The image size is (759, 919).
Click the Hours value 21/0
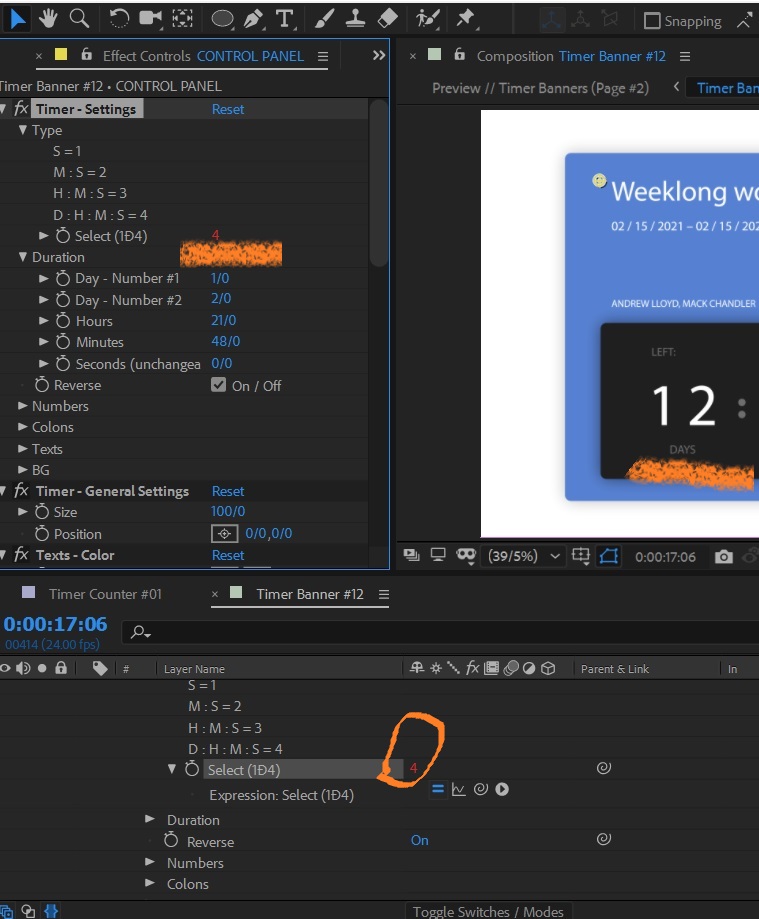coord(223,321)
